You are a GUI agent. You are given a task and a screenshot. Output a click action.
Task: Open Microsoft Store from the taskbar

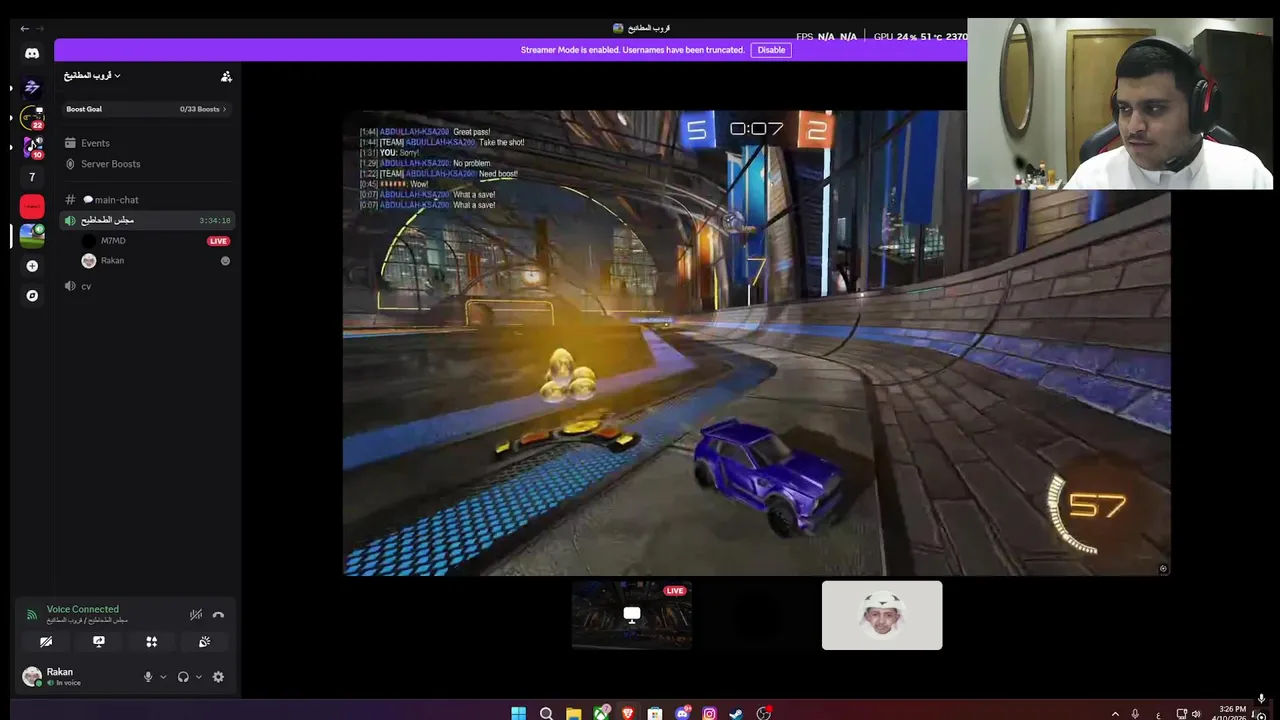pyautogui.click(x=655, y=713)
